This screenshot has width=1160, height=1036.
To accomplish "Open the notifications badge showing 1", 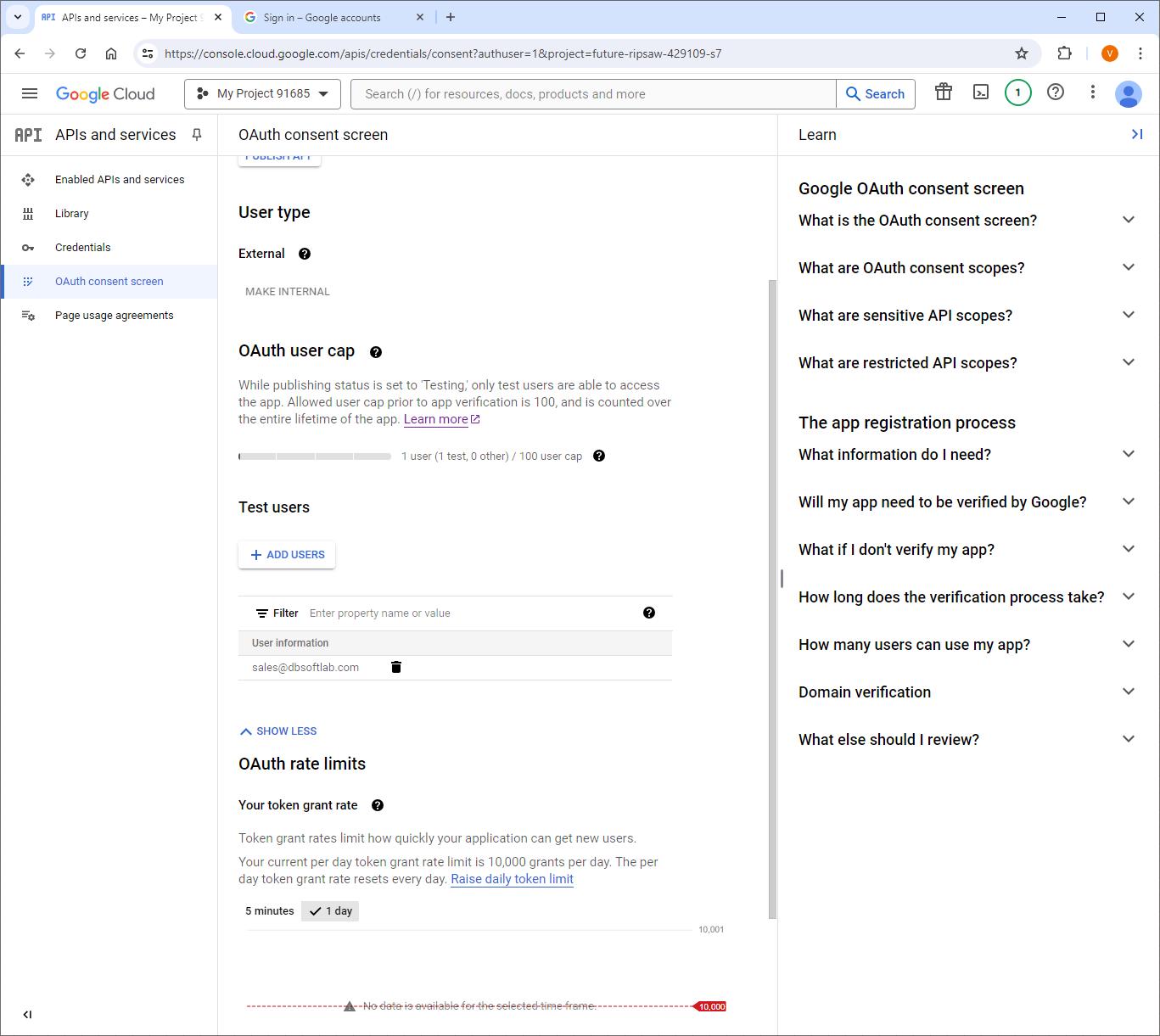I will [x=1018, y=92].
